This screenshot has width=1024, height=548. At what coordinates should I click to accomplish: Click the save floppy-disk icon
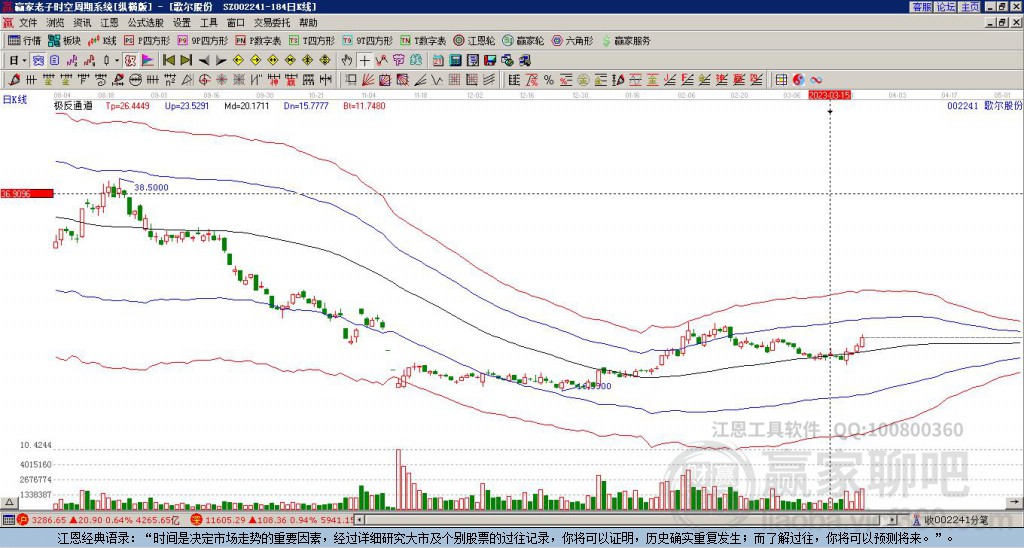(490, 60)
